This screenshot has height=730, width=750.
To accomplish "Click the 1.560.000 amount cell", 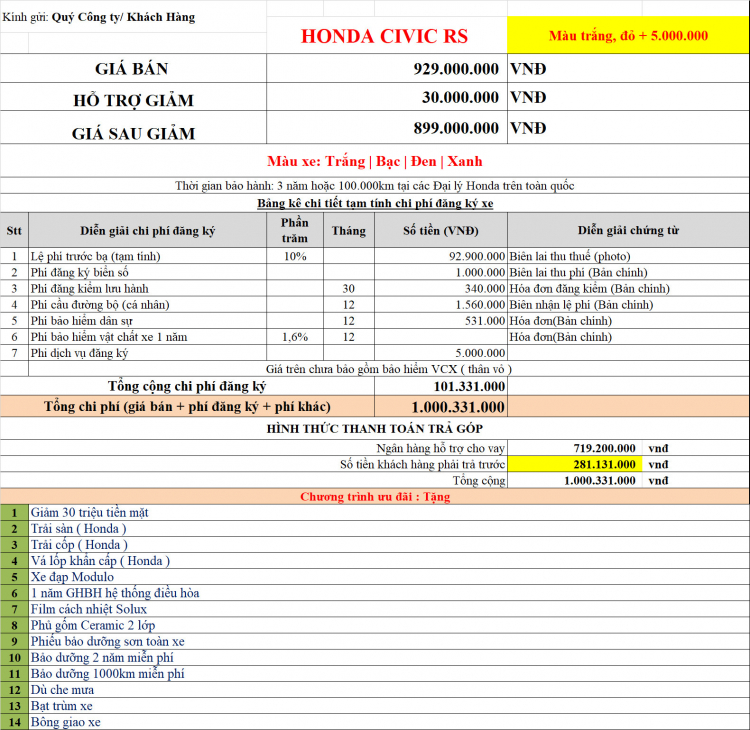I will tap(441, 305).
